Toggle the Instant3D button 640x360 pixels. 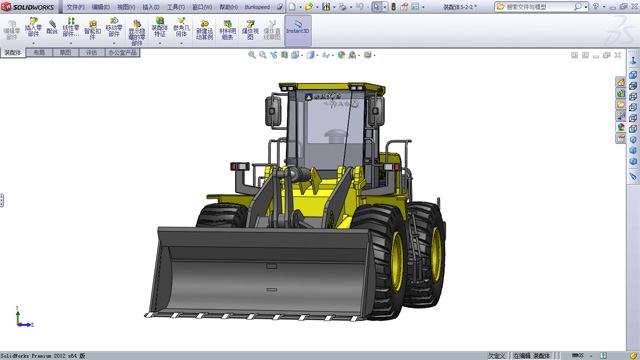(298, 31)
